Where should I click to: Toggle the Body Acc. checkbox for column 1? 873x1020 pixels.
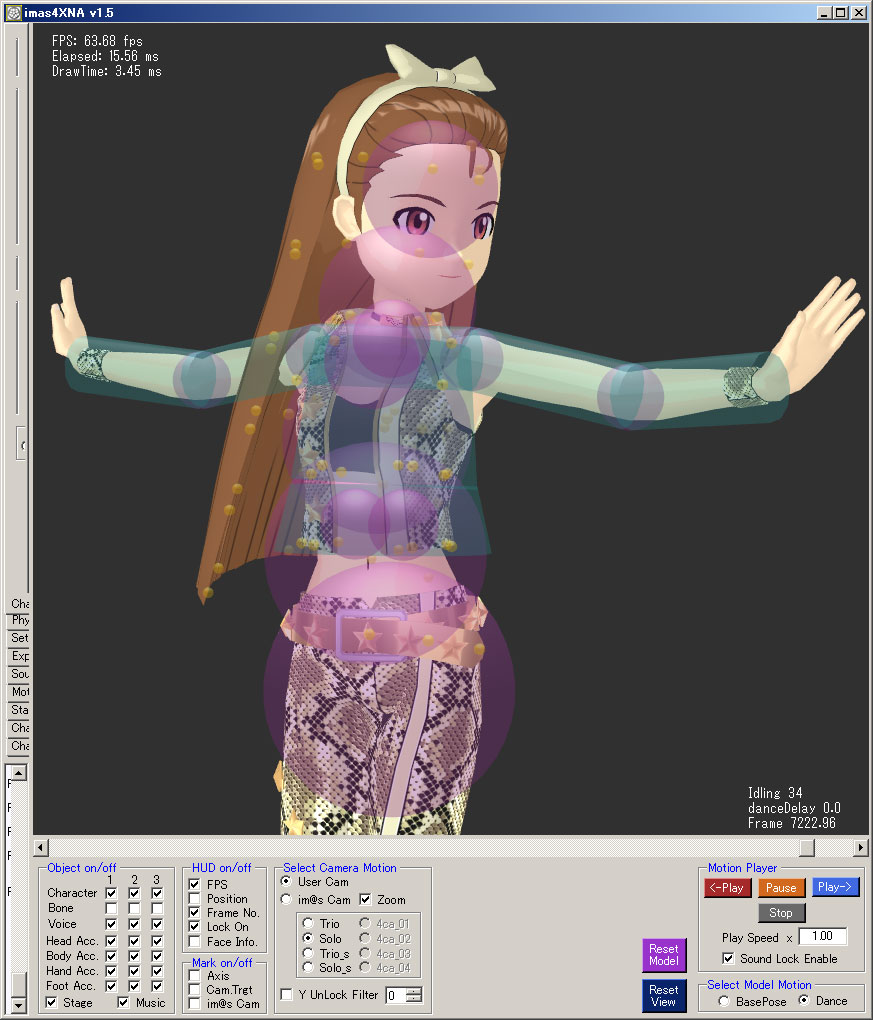pyautogui.click(x=111, y=956)
